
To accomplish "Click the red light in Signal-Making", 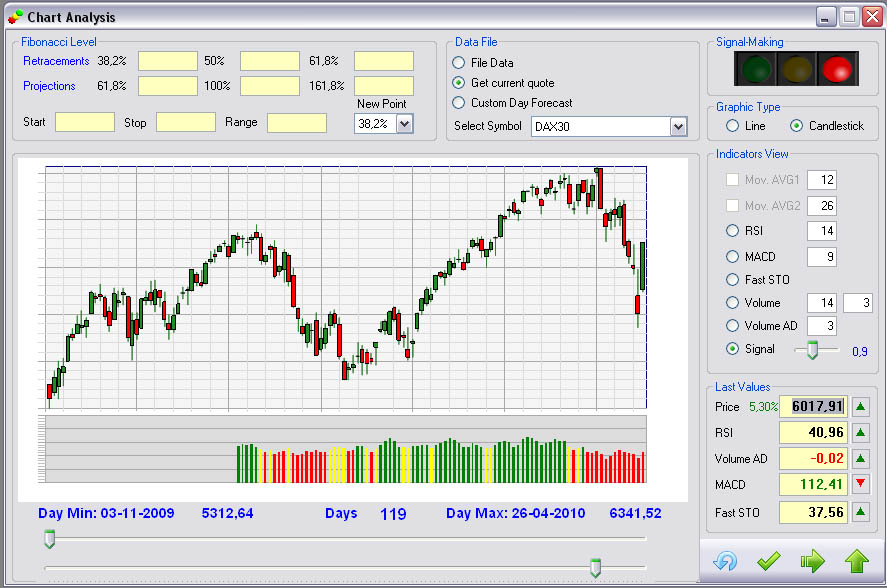I will pyautogui.click(x=837, y=69).
